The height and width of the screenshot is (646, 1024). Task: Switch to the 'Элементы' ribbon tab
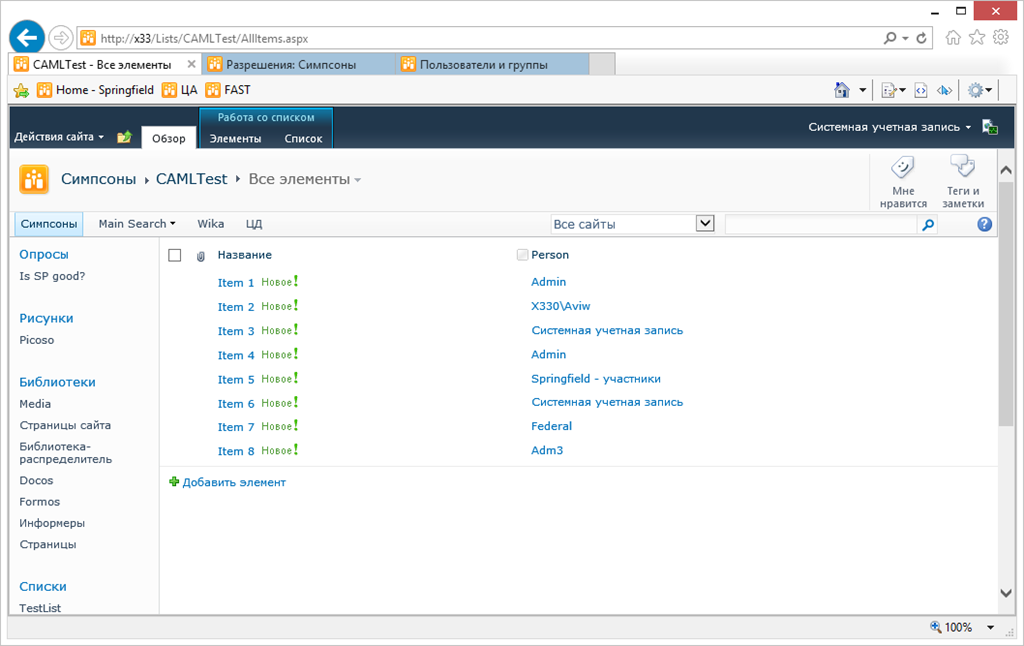tap(235, 138)
